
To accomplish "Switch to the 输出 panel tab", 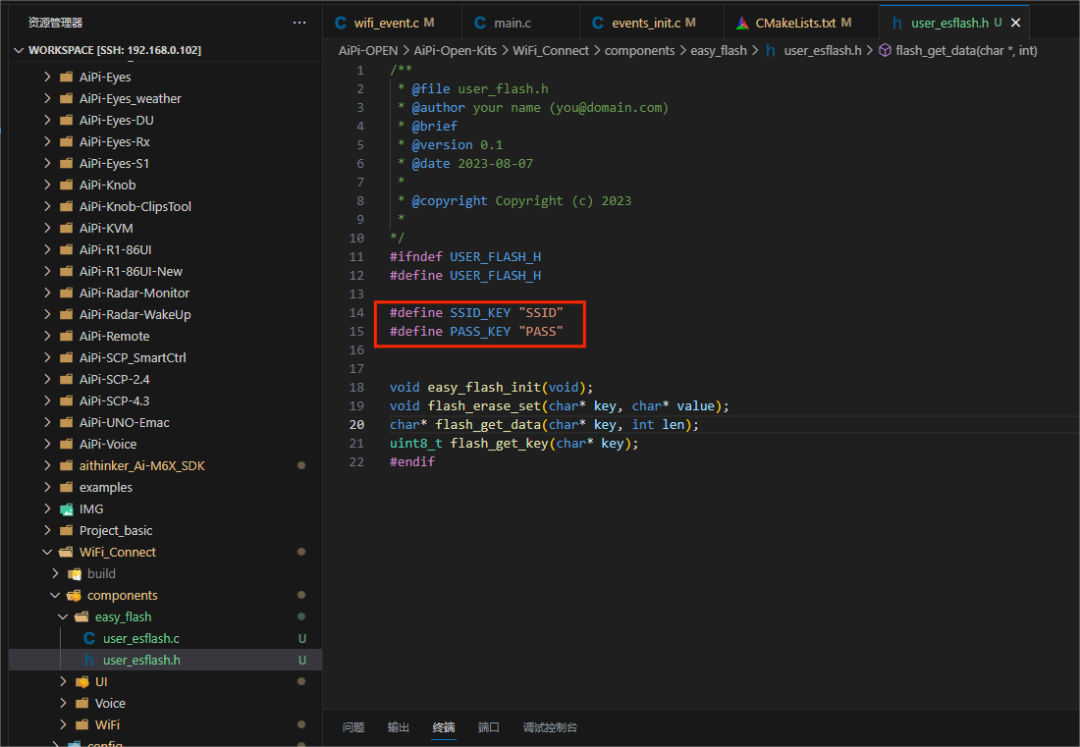I will click(x=398, y=727).
